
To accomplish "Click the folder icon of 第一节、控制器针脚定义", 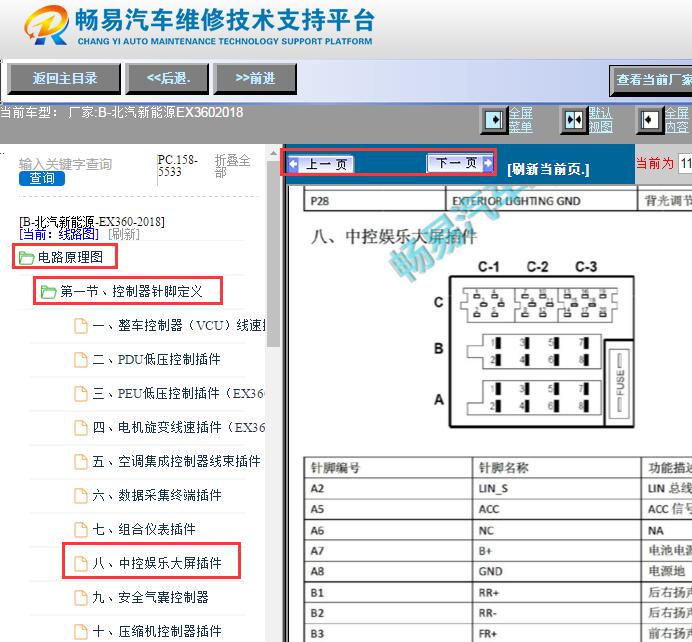I will click(48, 292).
